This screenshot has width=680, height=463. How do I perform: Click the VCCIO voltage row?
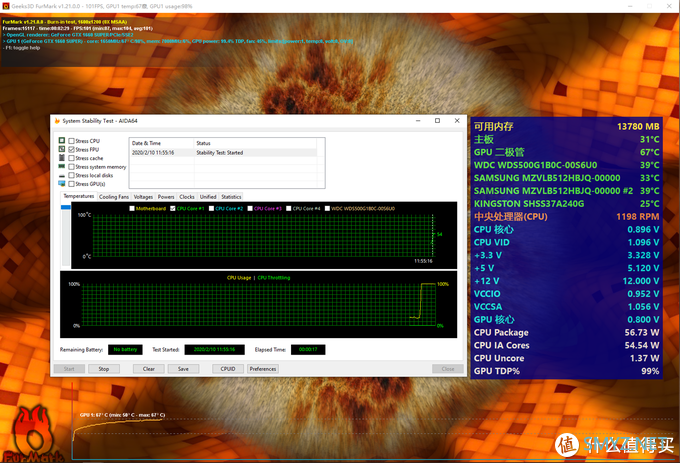566,294
